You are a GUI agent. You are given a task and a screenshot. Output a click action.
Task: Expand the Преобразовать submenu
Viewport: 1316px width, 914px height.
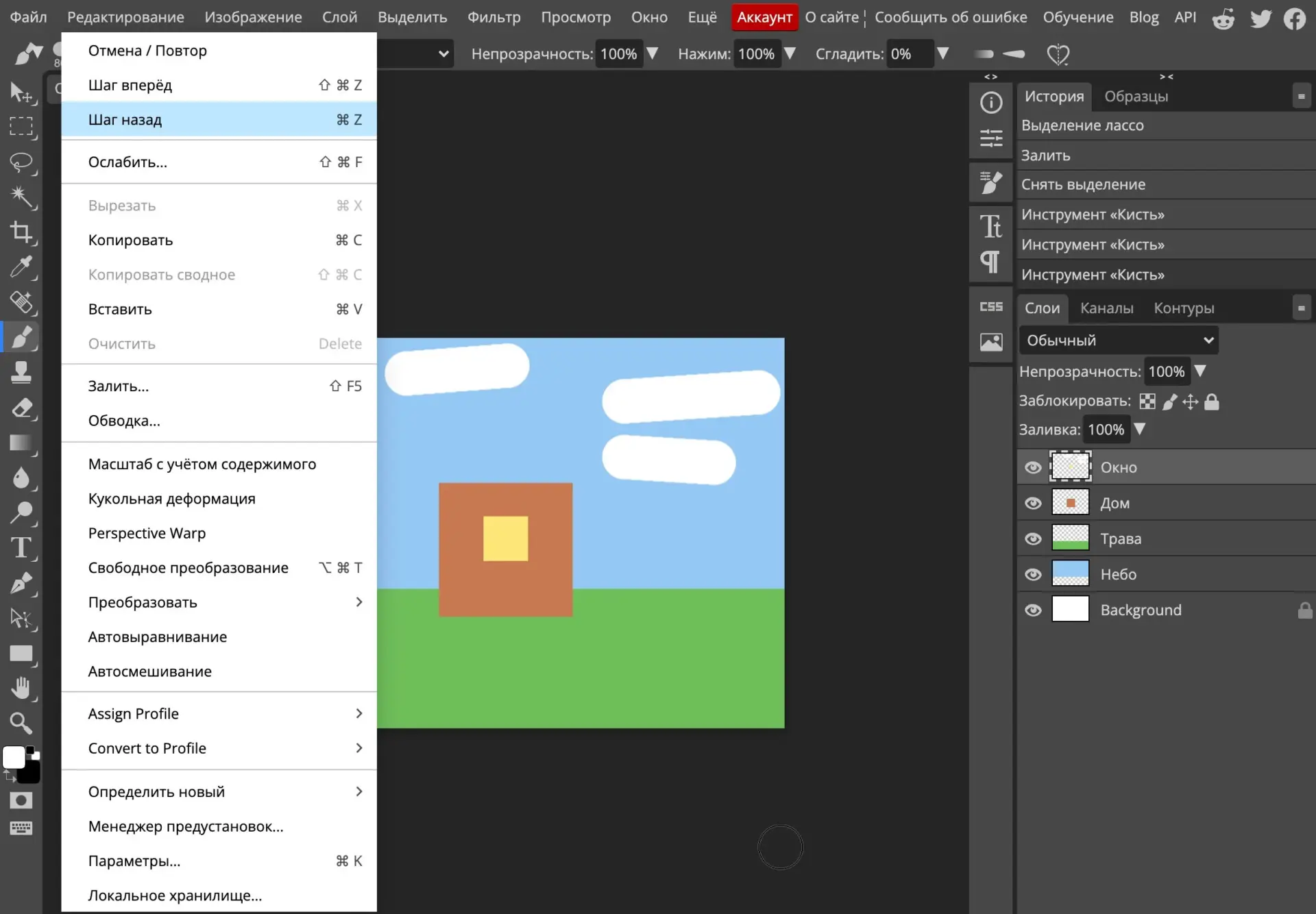tap(219, 602)
